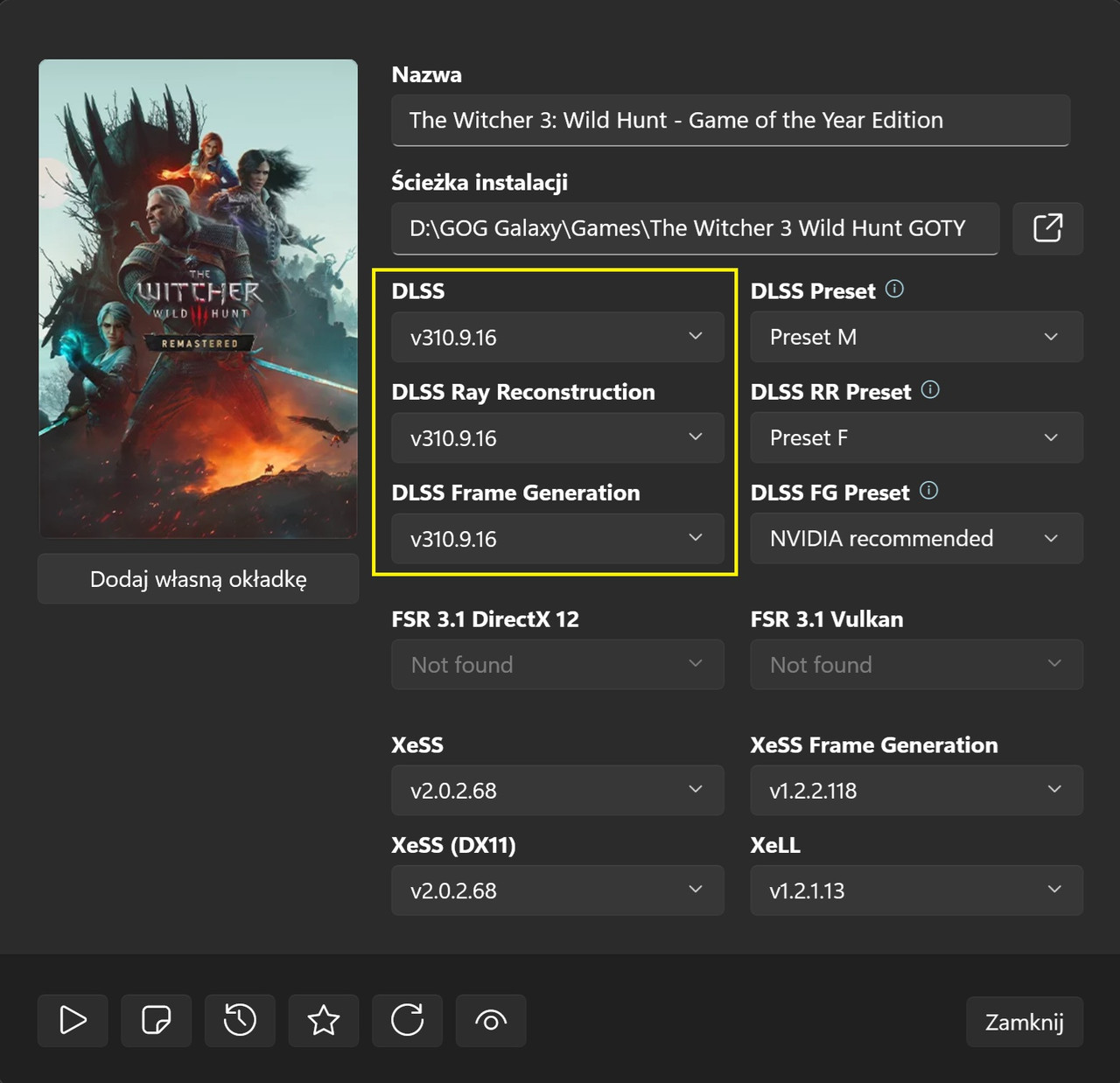The width and height of the screenshot is (1120, 1083).
Task: Expand the DLSS RR Preset F dropdown
Action: tap(916, 437)
